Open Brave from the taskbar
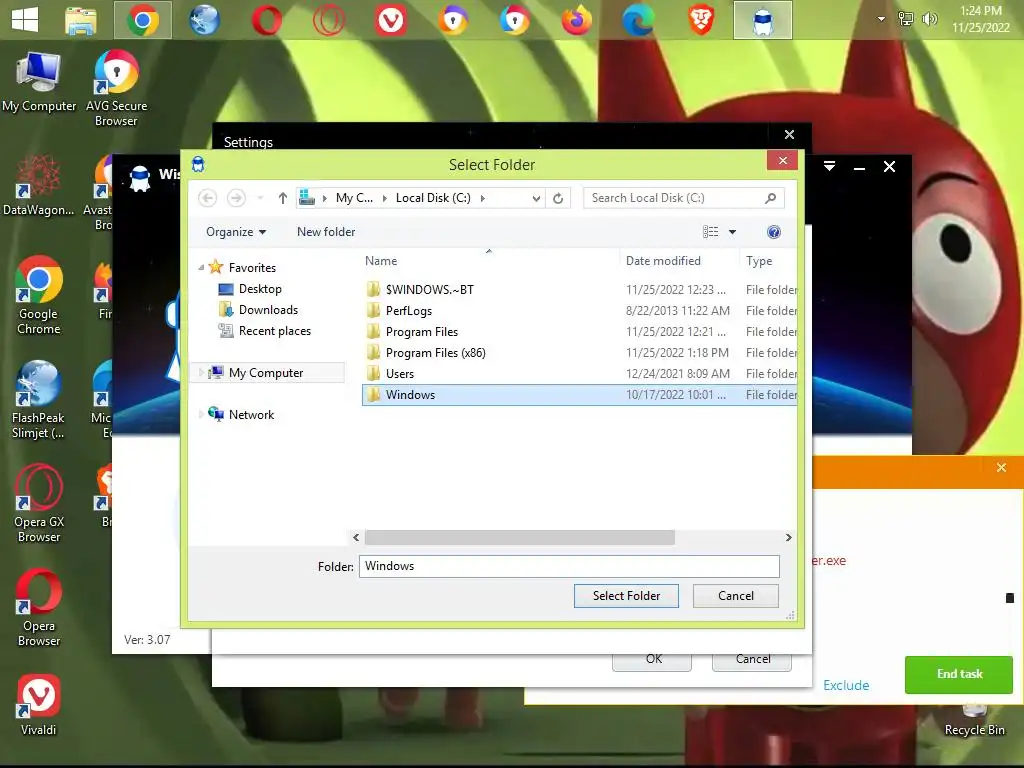The width and height of the screenshot is (1024, 768). (x=701, y=20)
